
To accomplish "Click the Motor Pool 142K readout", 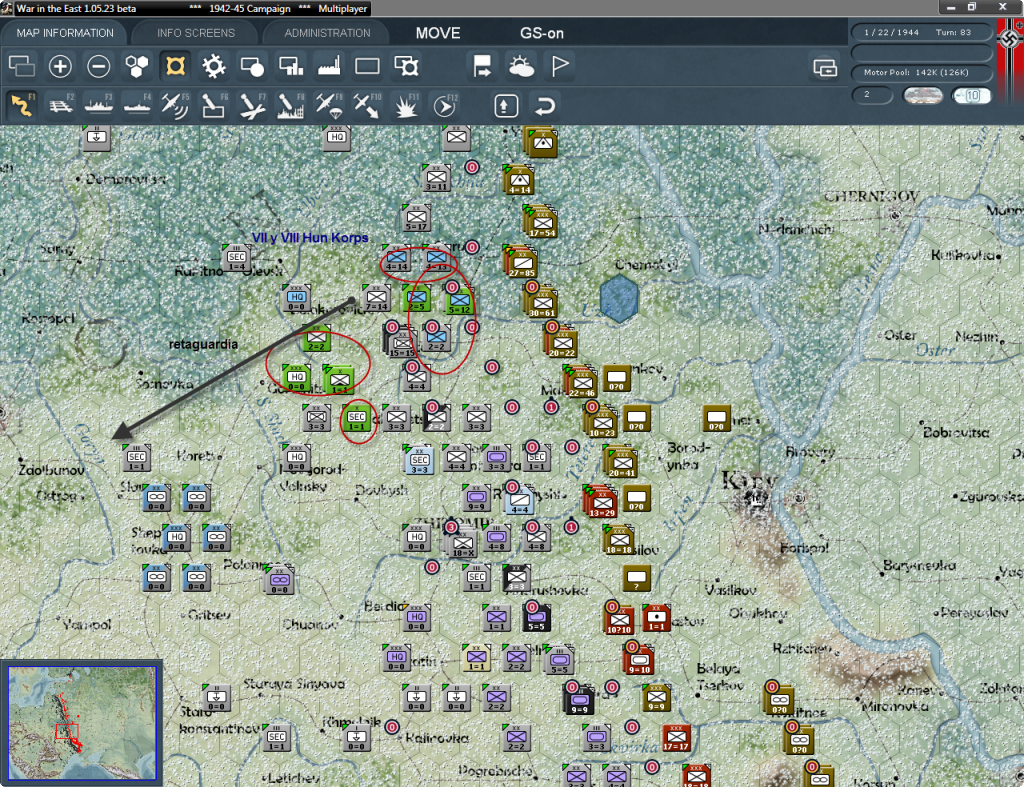I will pos(921,72).
